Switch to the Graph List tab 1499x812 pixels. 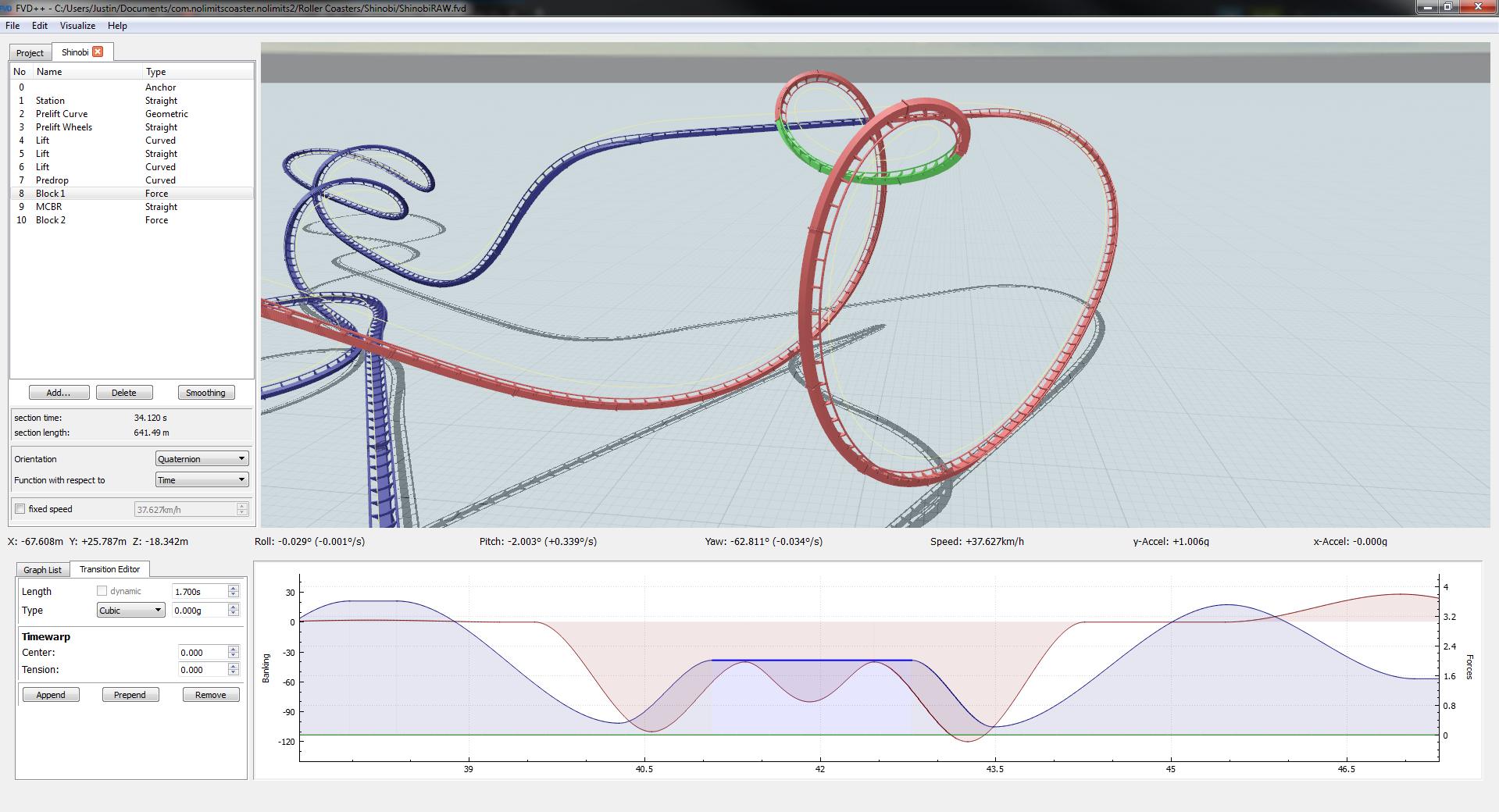[42, 570]
